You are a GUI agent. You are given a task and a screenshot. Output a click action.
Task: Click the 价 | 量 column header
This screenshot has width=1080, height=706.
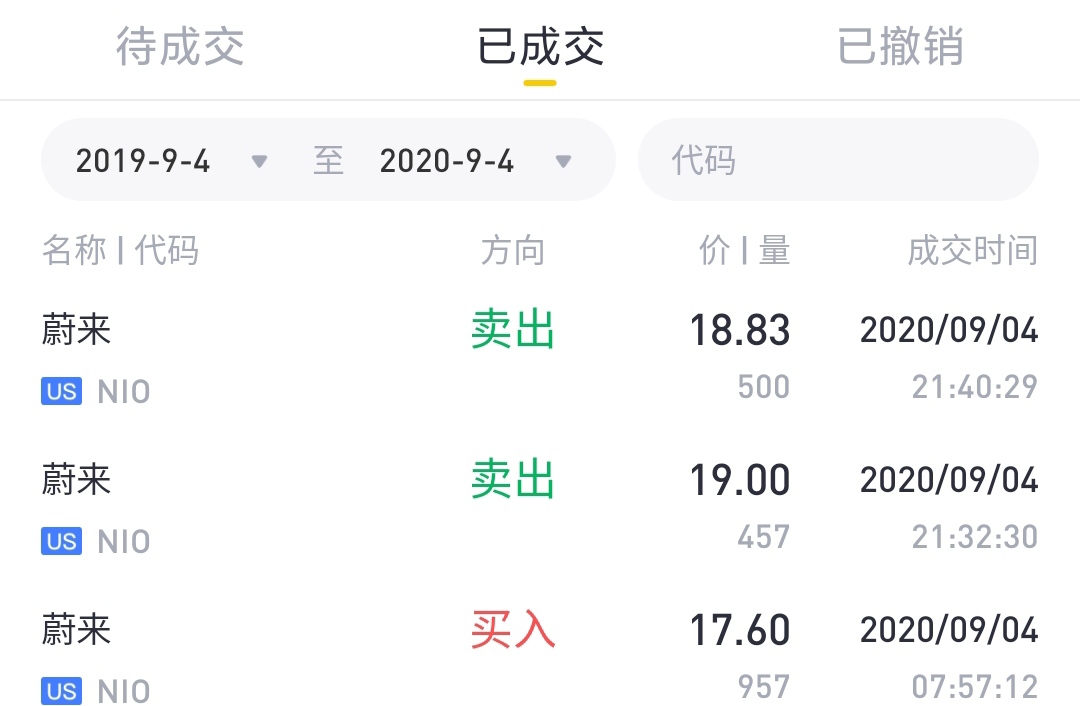745,250
